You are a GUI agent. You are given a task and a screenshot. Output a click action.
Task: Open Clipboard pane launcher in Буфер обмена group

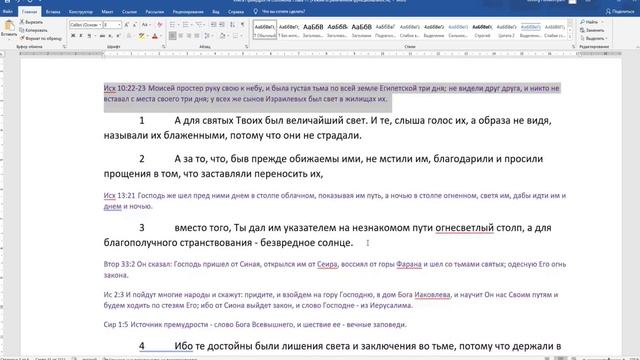point(64,47)
